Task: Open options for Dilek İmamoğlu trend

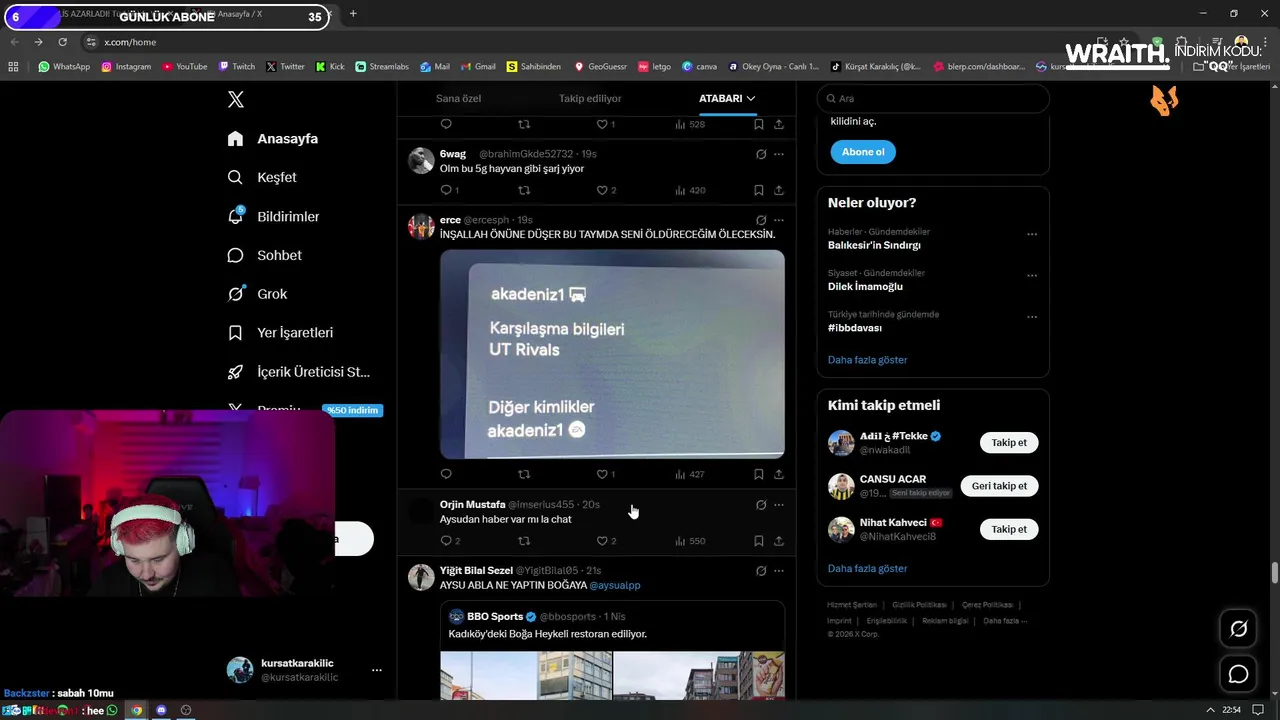Action: pos(1032,275)
